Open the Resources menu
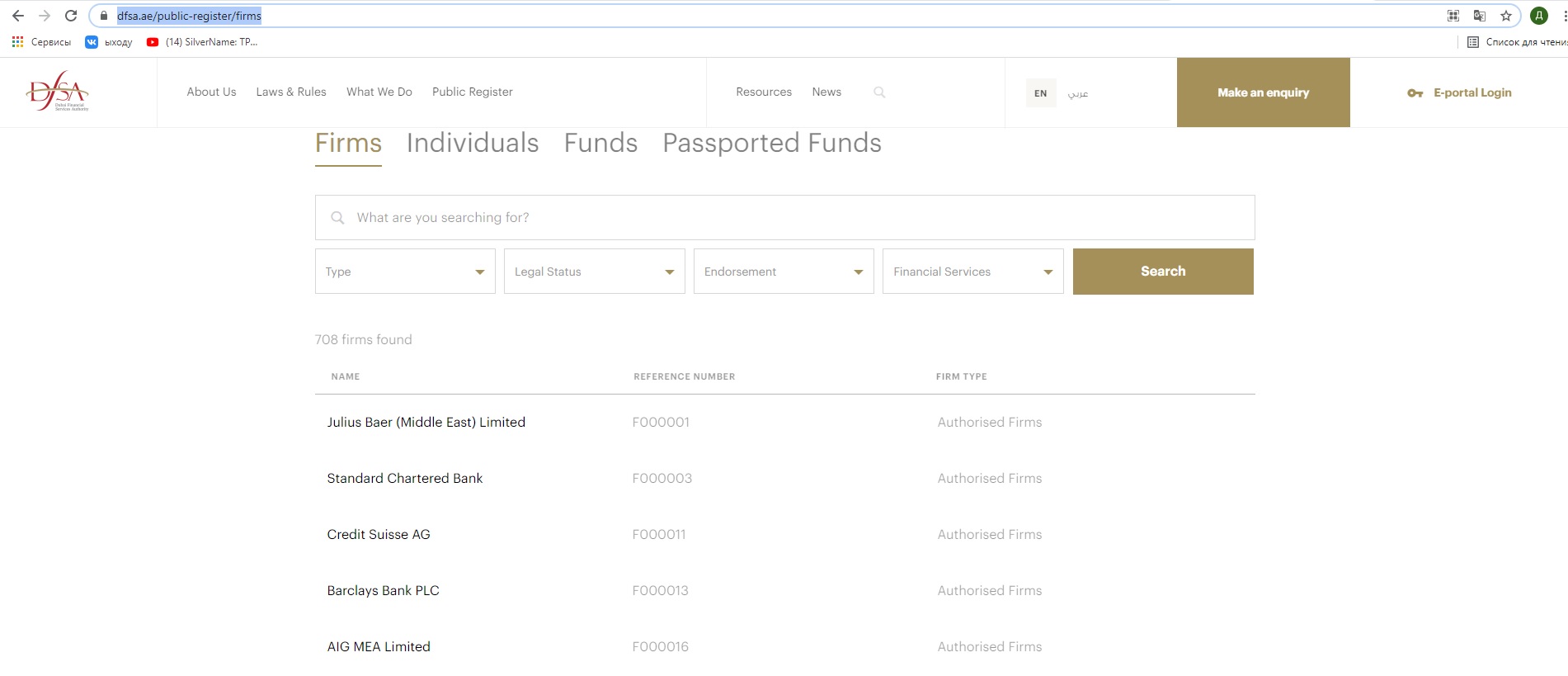The width and height of the screenshot is (1568, 676). click(x=764, y=92)
